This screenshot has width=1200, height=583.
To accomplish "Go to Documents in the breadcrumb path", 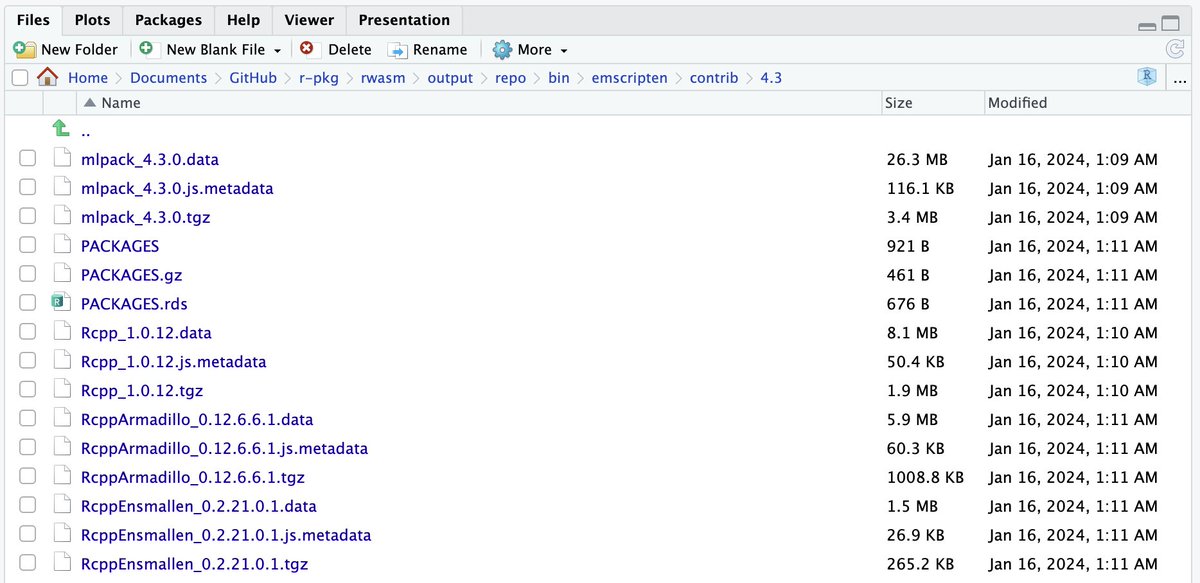I will (x=168, y=78).
